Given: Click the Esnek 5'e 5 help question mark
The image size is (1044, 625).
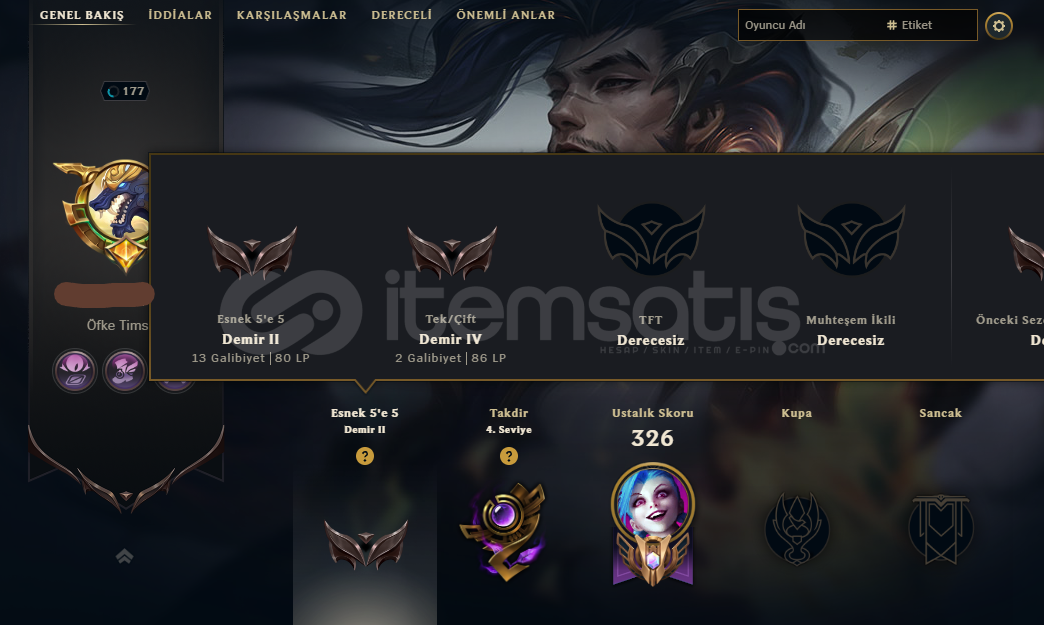Looking at the screenshot, I should click(365, 456).
